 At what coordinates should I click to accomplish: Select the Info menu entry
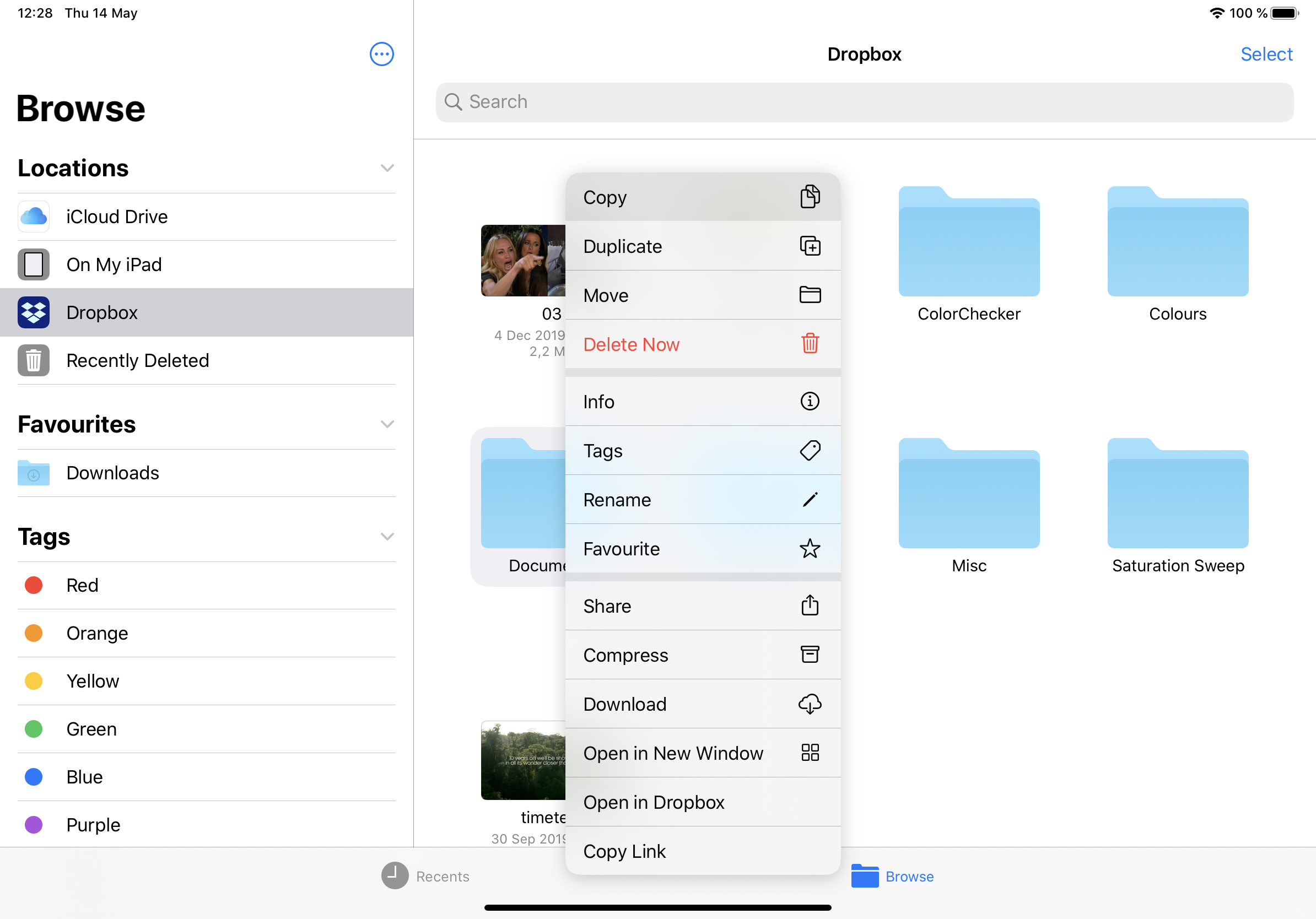[x=703, y=401]
